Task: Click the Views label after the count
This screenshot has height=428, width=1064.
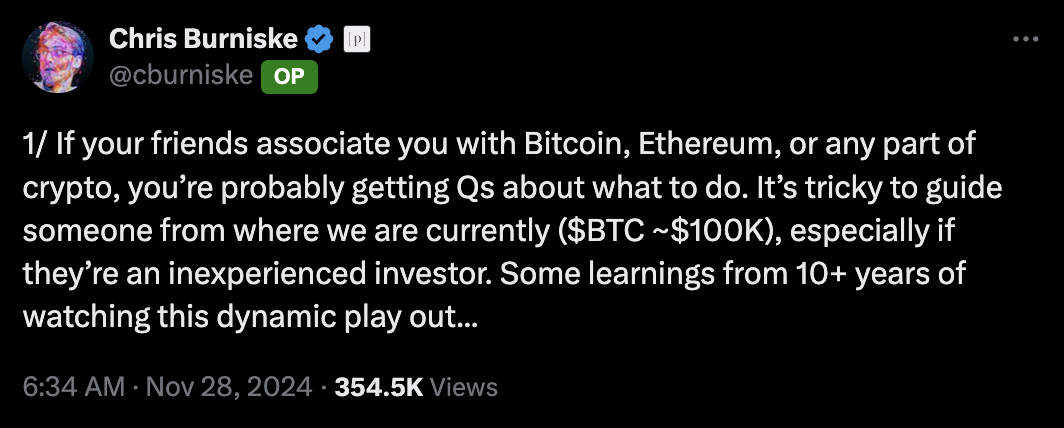Action: (464, 387)
